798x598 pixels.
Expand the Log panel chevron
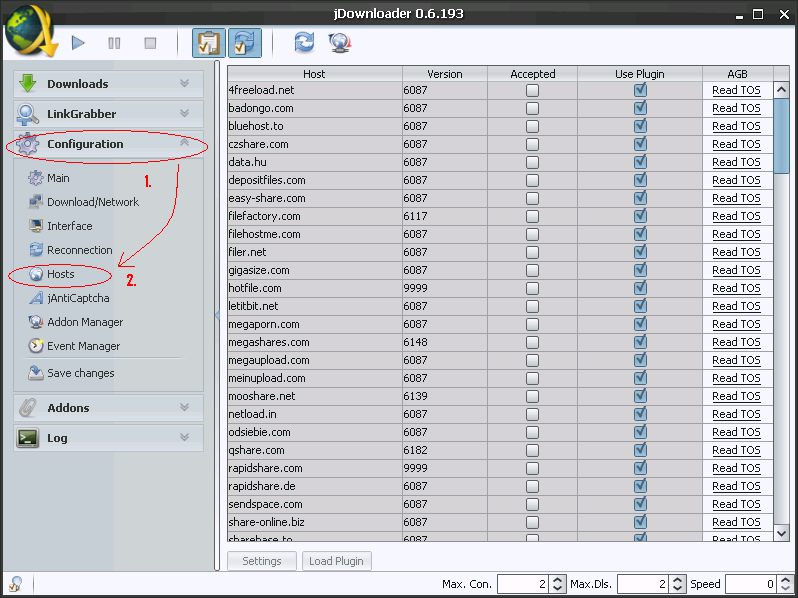pos(184,437)
